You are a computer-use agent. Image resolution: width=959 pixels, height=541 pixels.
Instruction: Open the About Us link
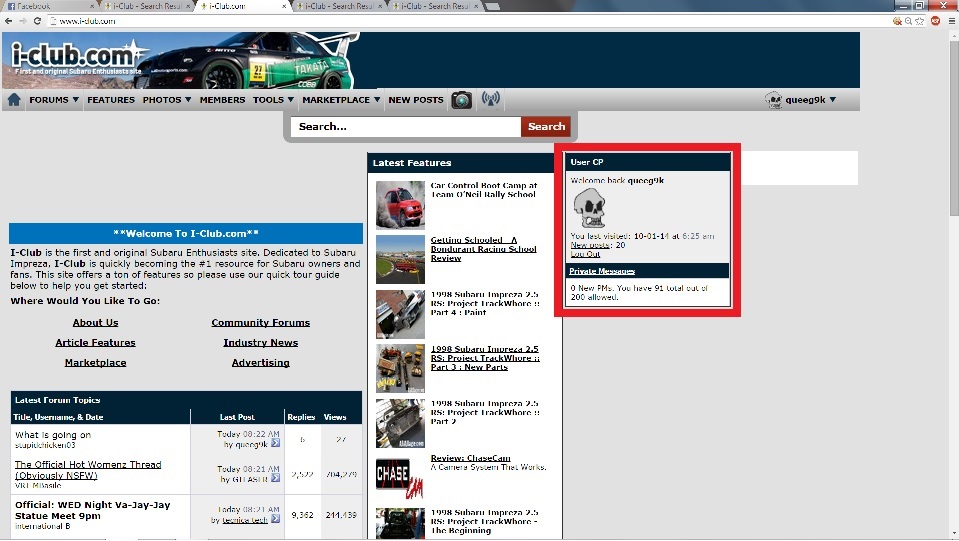[x=95, y=323]
